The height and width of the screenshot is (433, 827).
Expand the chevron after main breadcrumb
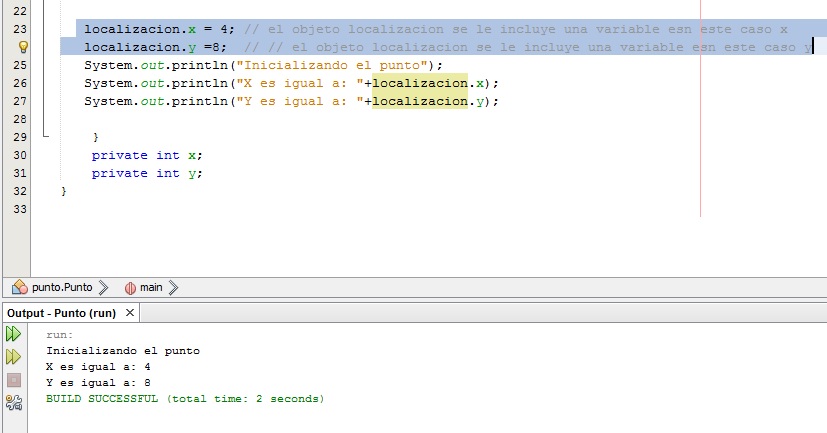pos(172,288)
